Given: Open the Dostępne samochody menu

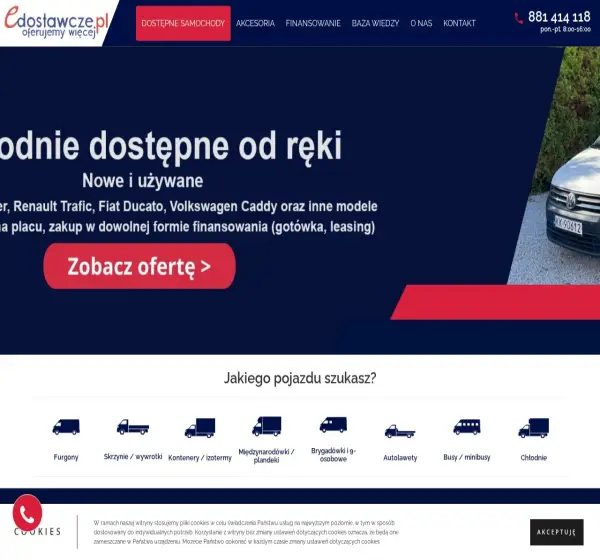Looking at the screenshot, I should click(x=183, y=23).
